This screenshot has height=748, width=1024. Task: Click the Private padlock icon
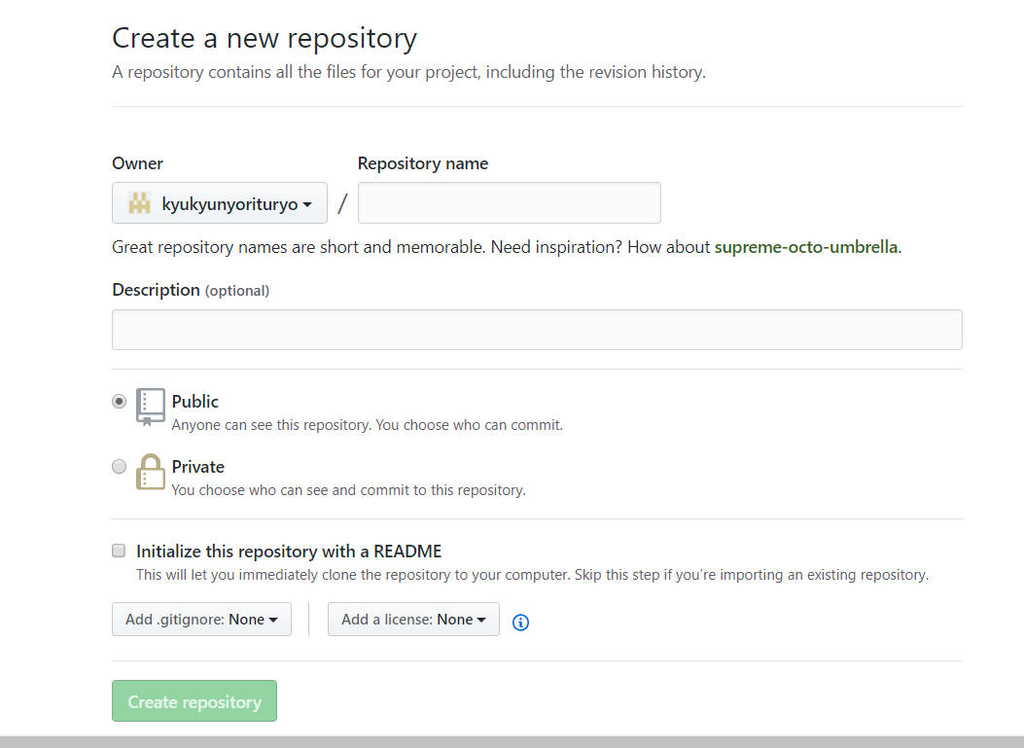tap(150, 472)
